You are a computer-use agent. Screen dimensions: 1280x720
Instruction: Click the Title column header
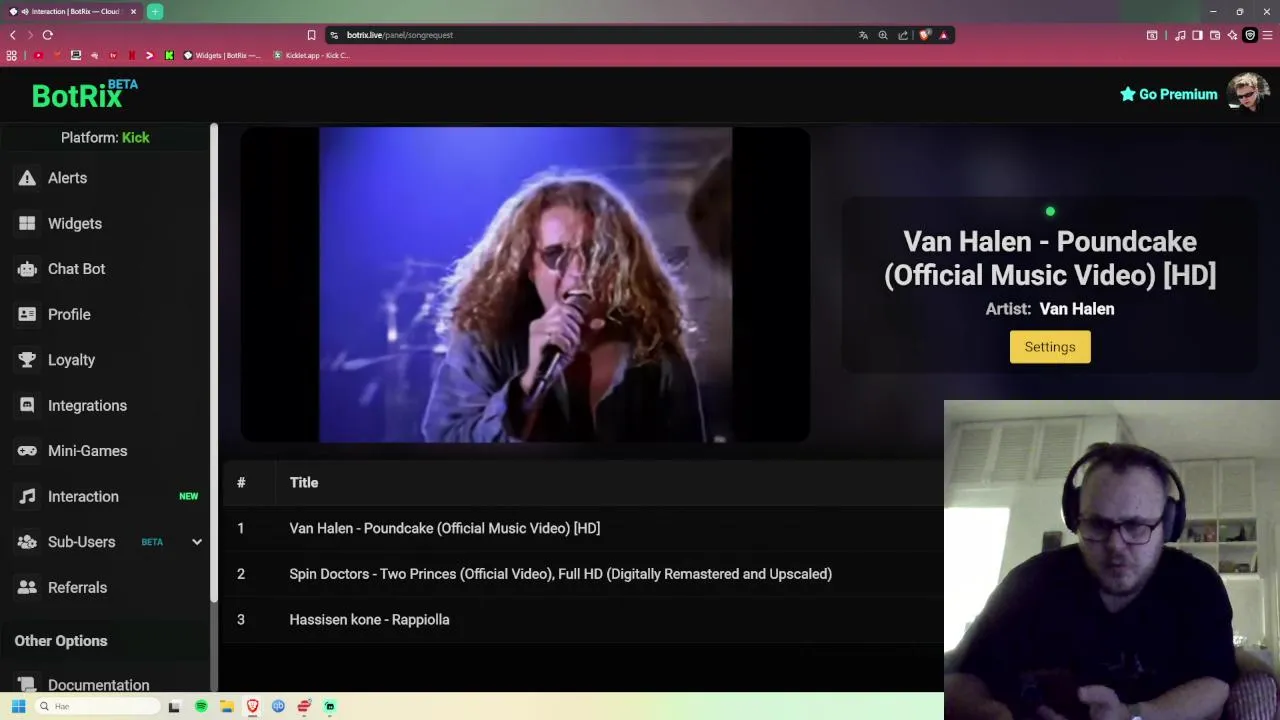click(x=304, y=483)
